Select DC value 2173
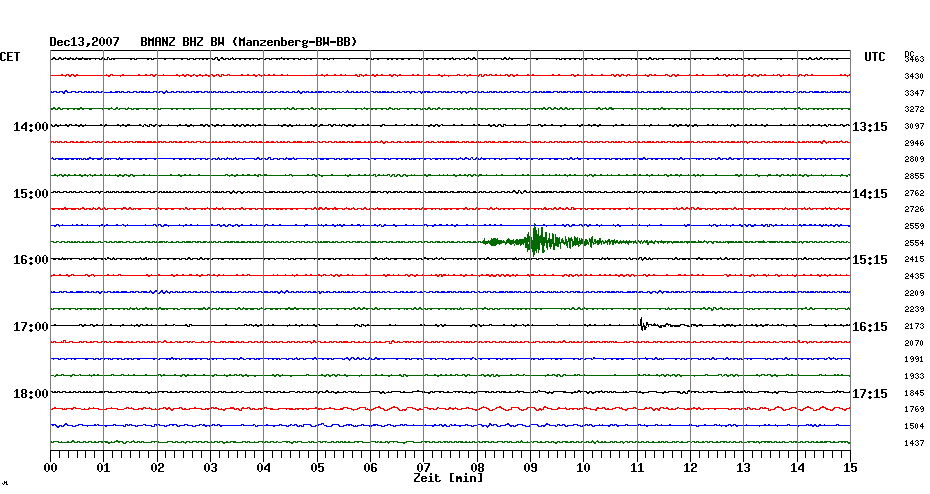The image size is (930, 494). point(914,327)
